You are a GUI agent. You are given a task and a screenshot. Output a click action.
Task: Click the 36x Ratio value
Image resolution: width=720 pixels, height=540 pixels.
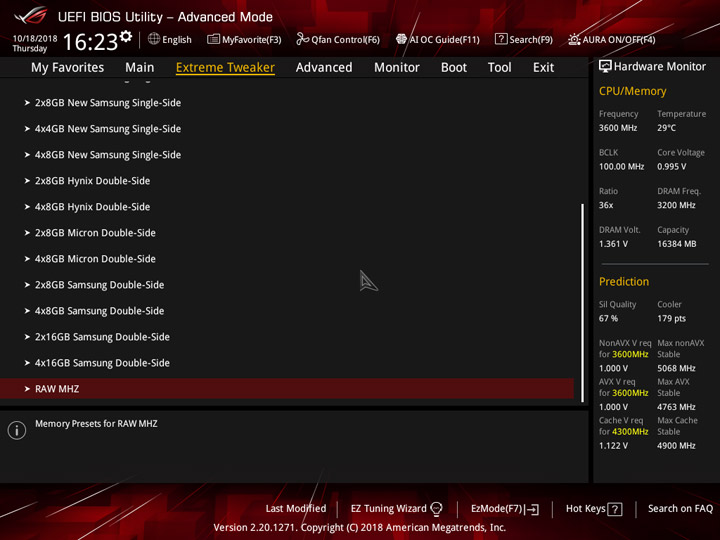[606, 205]
